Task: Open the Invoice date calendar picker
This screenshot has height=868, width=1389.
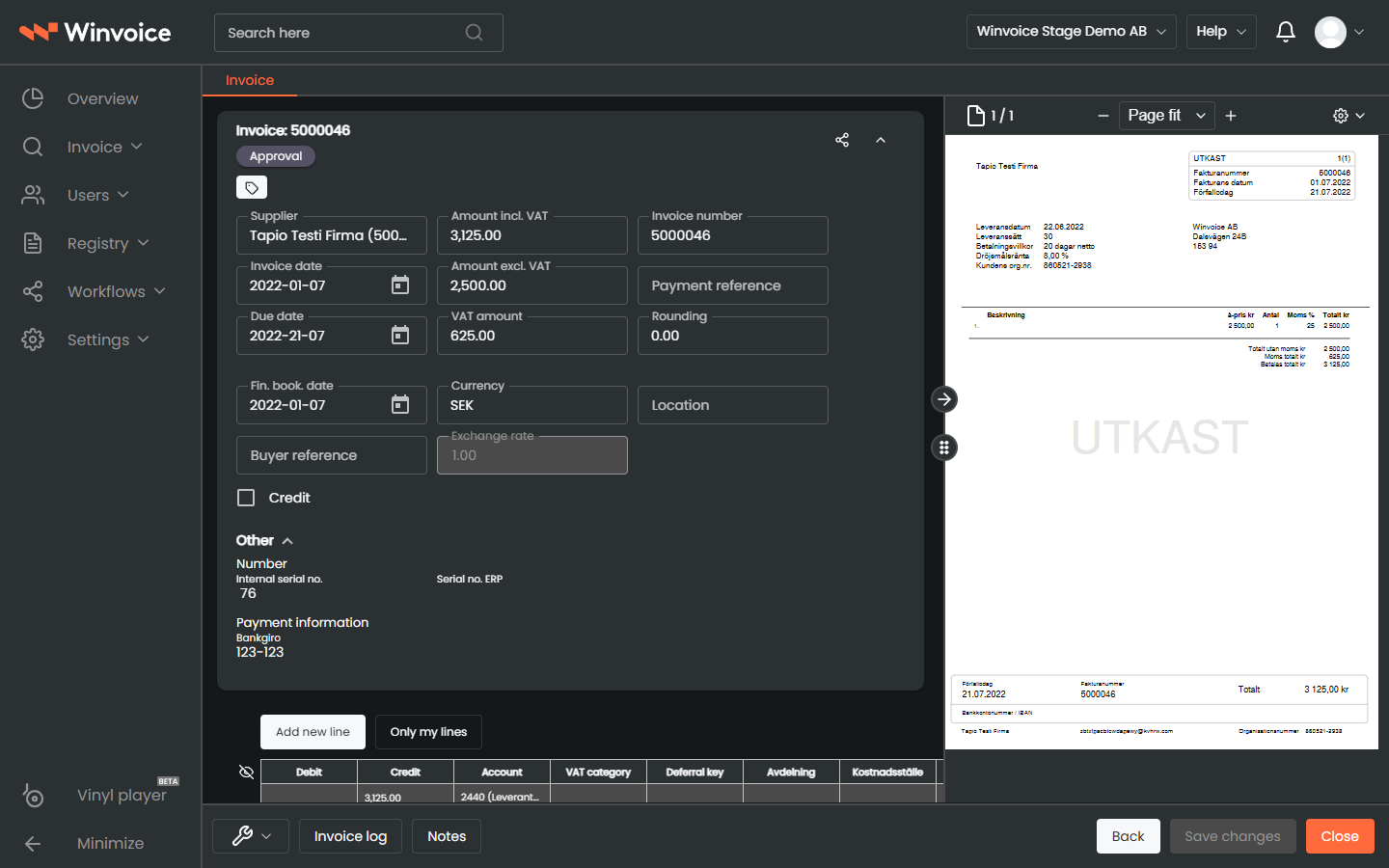Action: coord(400,285)
